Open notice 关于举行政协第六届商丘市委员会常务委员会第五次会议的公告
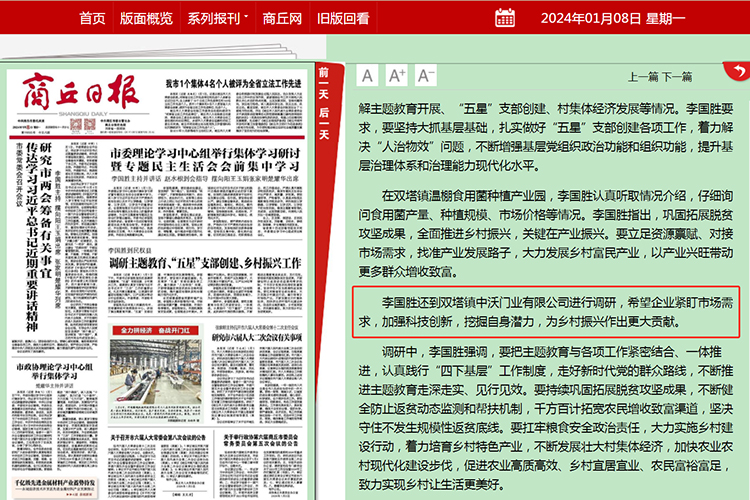Screen dimensions: 750x500 coord(260,440)
